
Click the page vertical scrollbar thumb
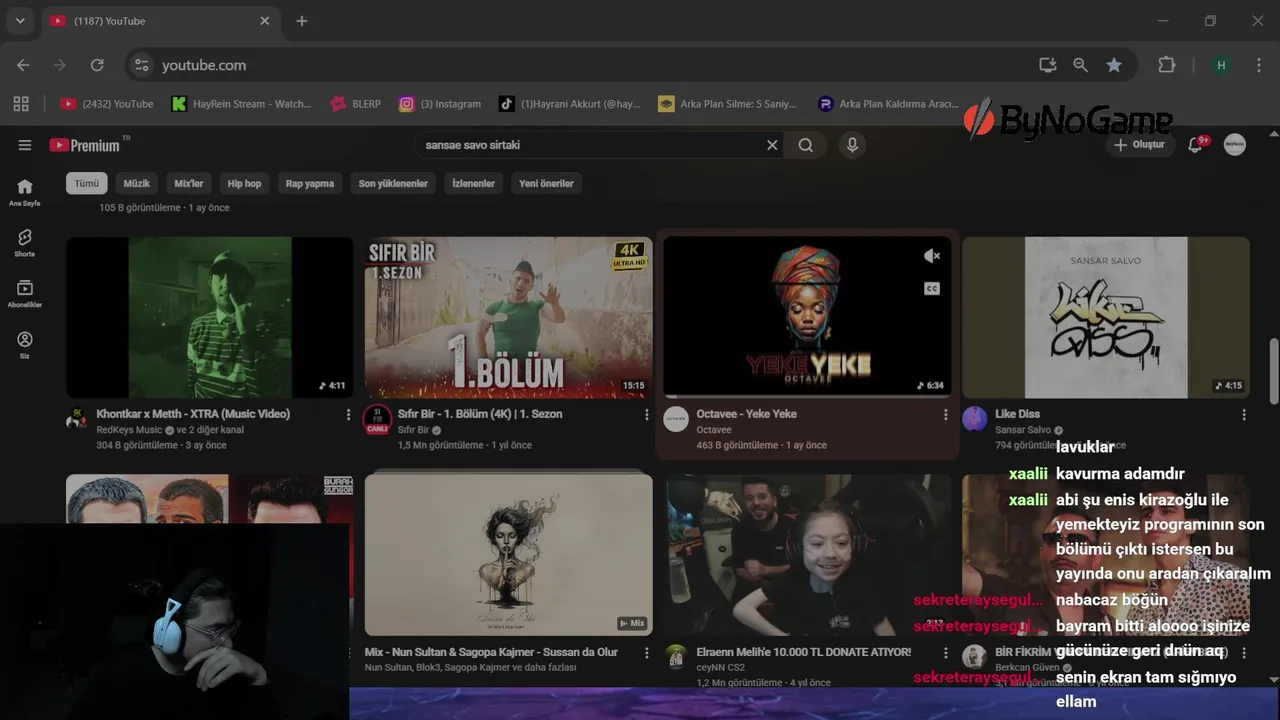pyautogui.click(x=1274, y=372)
